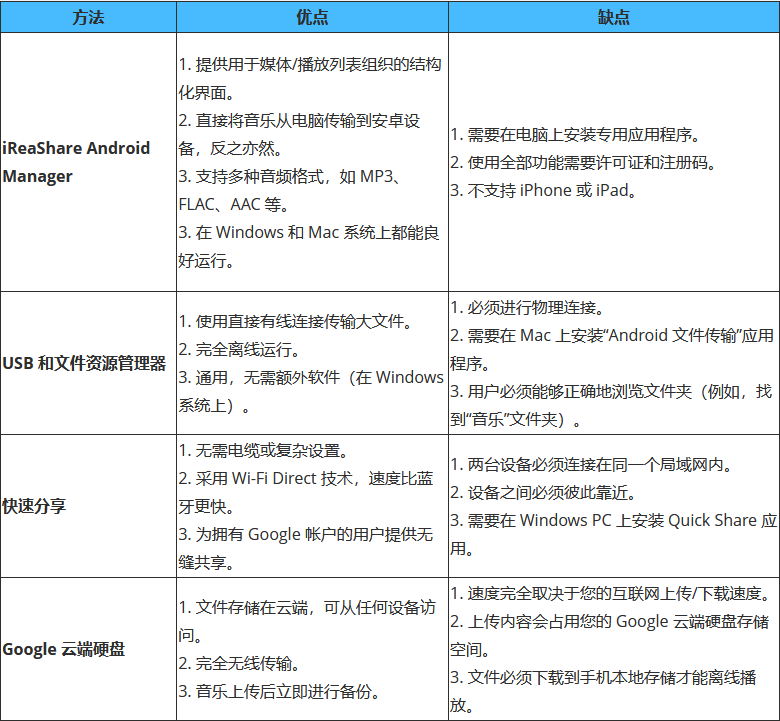Select the 快速分享 row label
The image size is (780, 721).
[34, 506]
